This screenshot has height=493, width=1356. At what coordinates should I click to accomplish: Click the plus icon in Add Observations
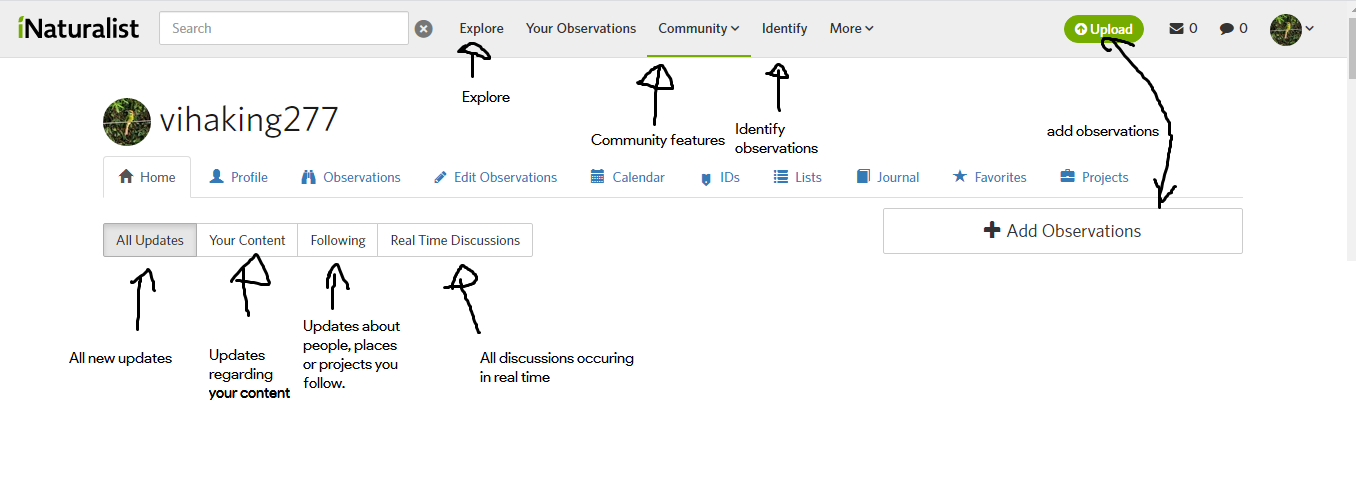pos(992,231)
